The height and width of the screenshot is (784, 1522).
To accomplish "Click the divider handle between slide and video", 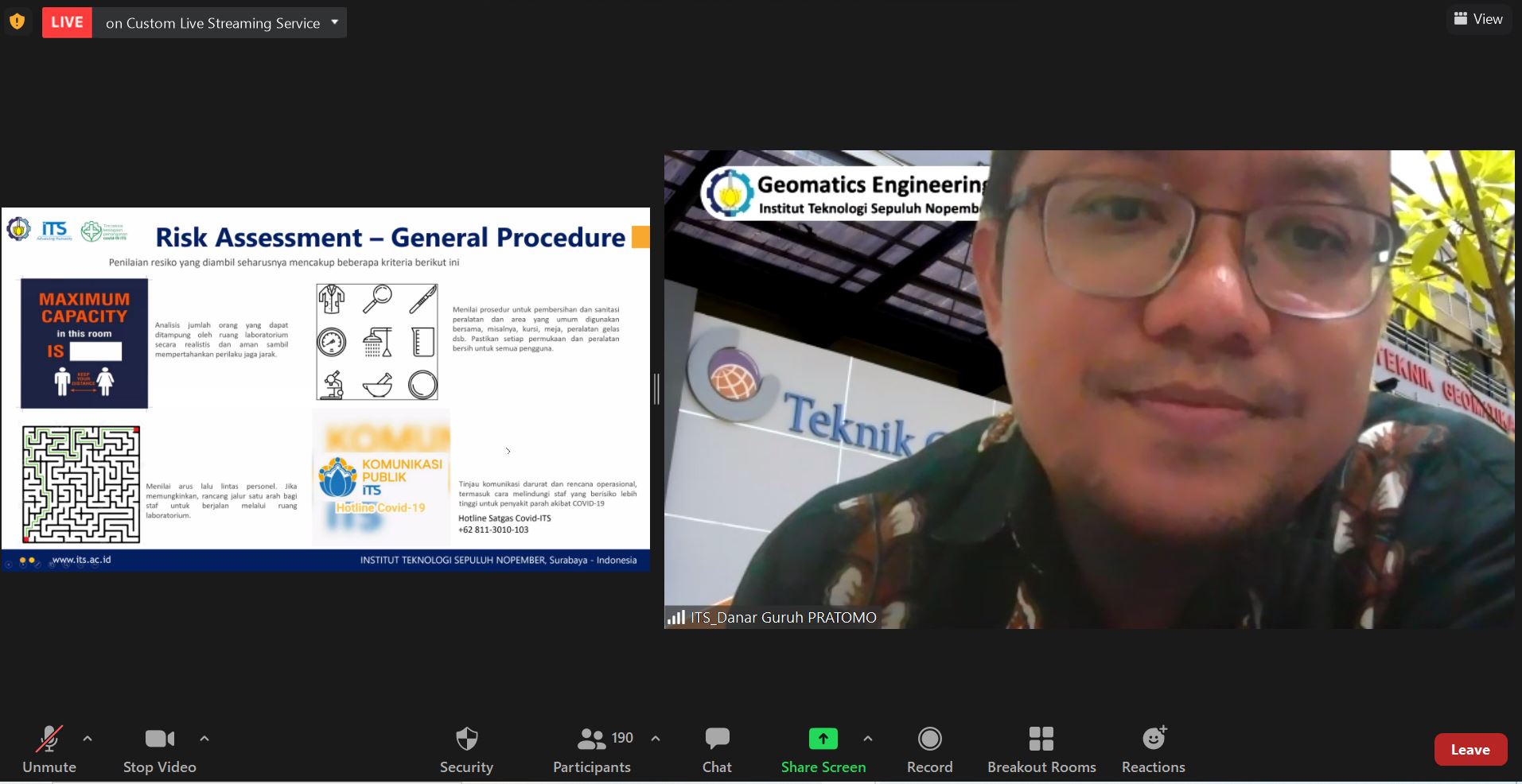I will coord(656,390).
